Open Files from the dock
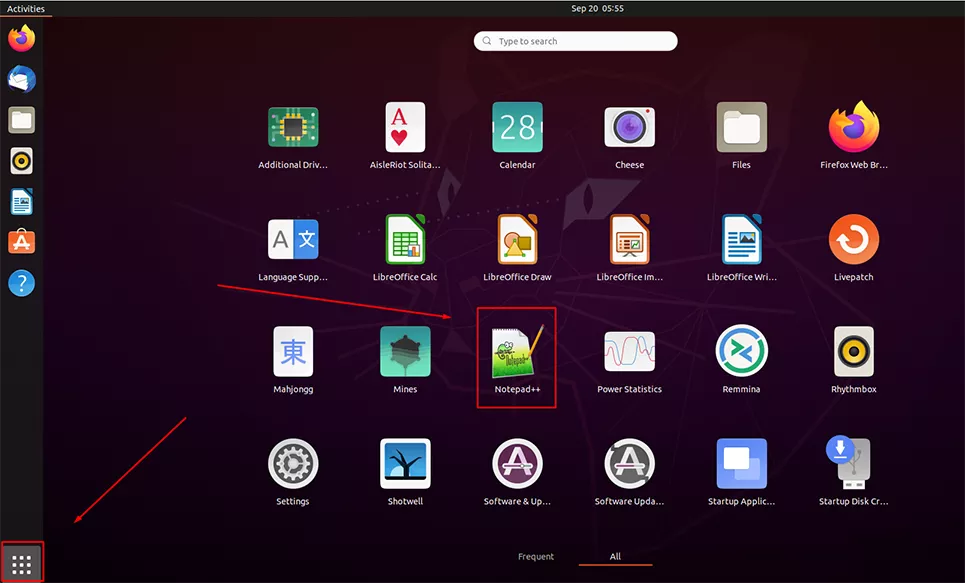The height and width of the screenshot is (583, 965). [x=22, y=120]
